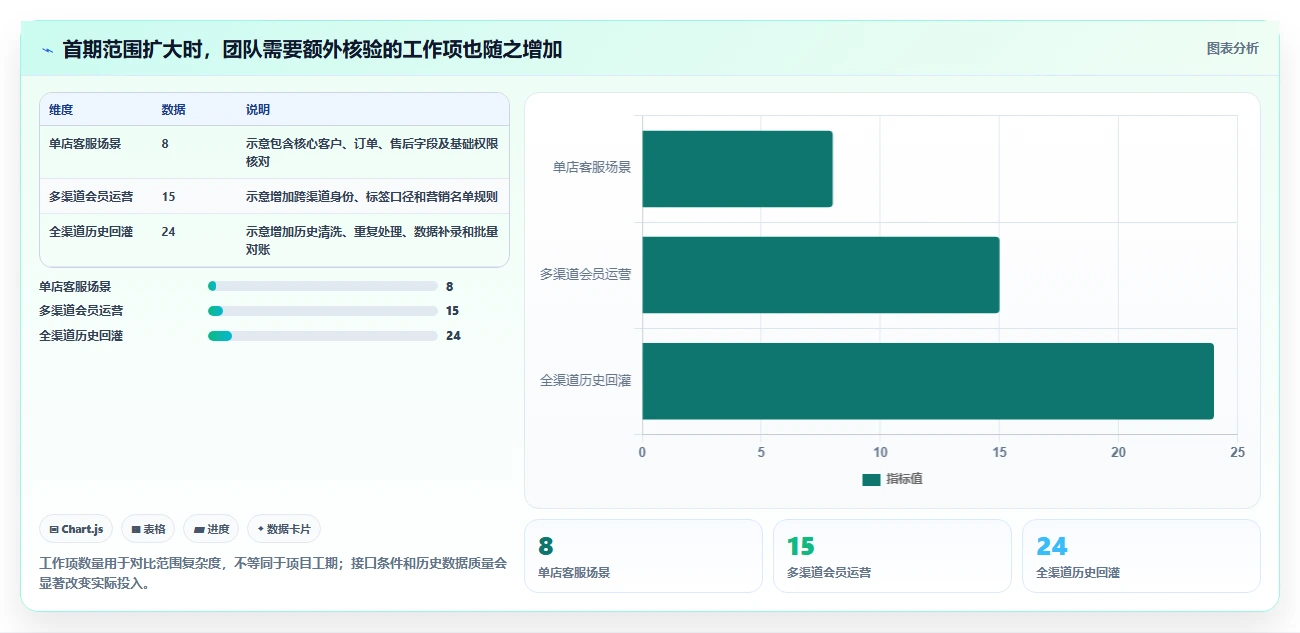Click the 图表分析 label at top right
Viewport: 1300px width, 633px height.
tap(1233, 48)
